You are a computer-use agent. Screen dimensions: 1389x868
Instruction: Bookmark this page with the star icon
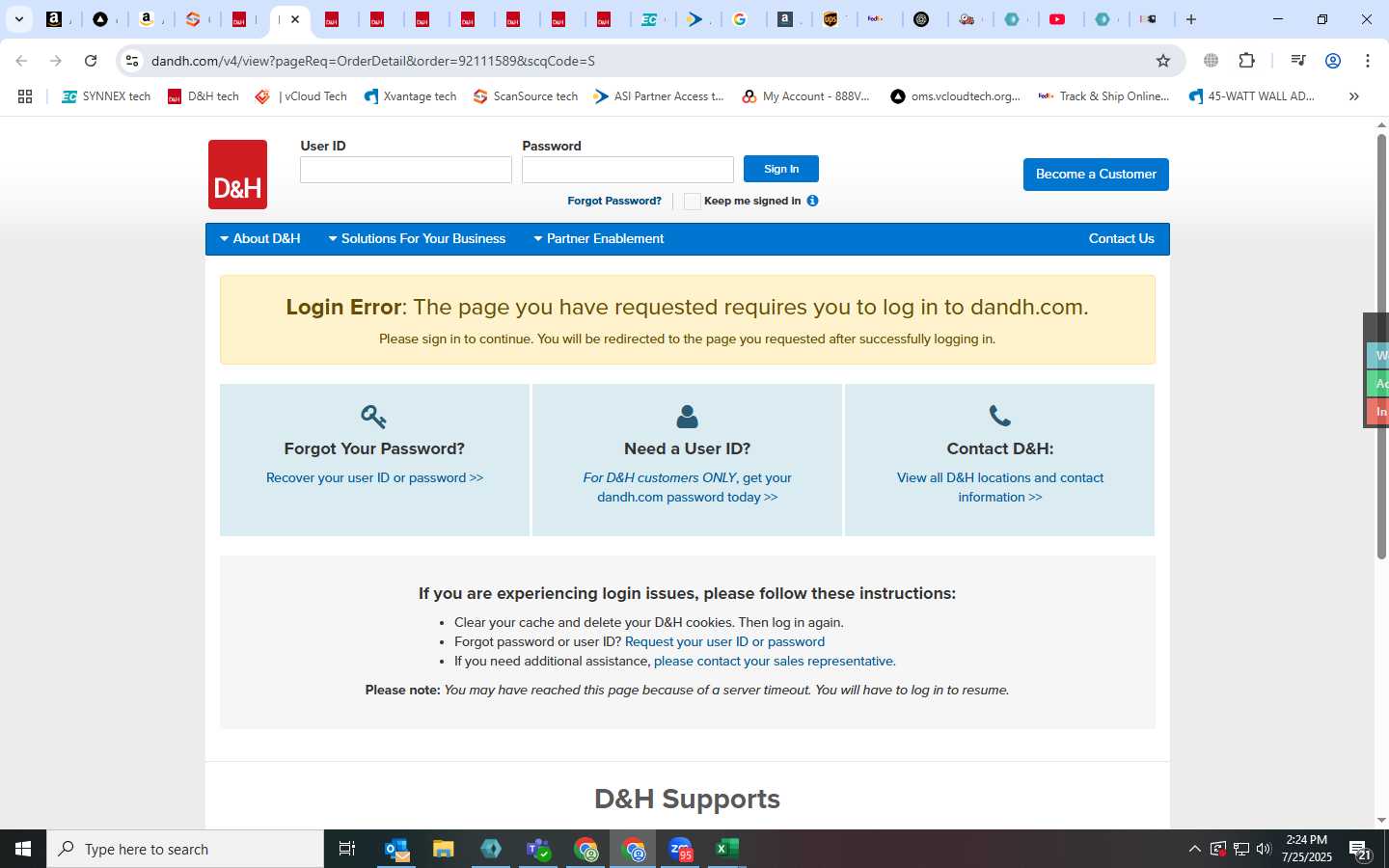click(1163, 61)
